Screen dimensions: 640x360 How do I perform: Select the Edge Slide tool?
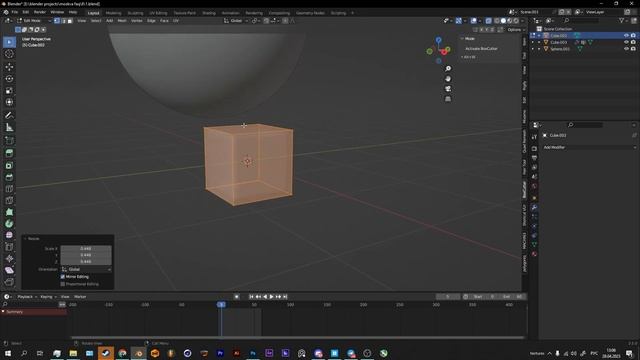click(x=9, y=247)
